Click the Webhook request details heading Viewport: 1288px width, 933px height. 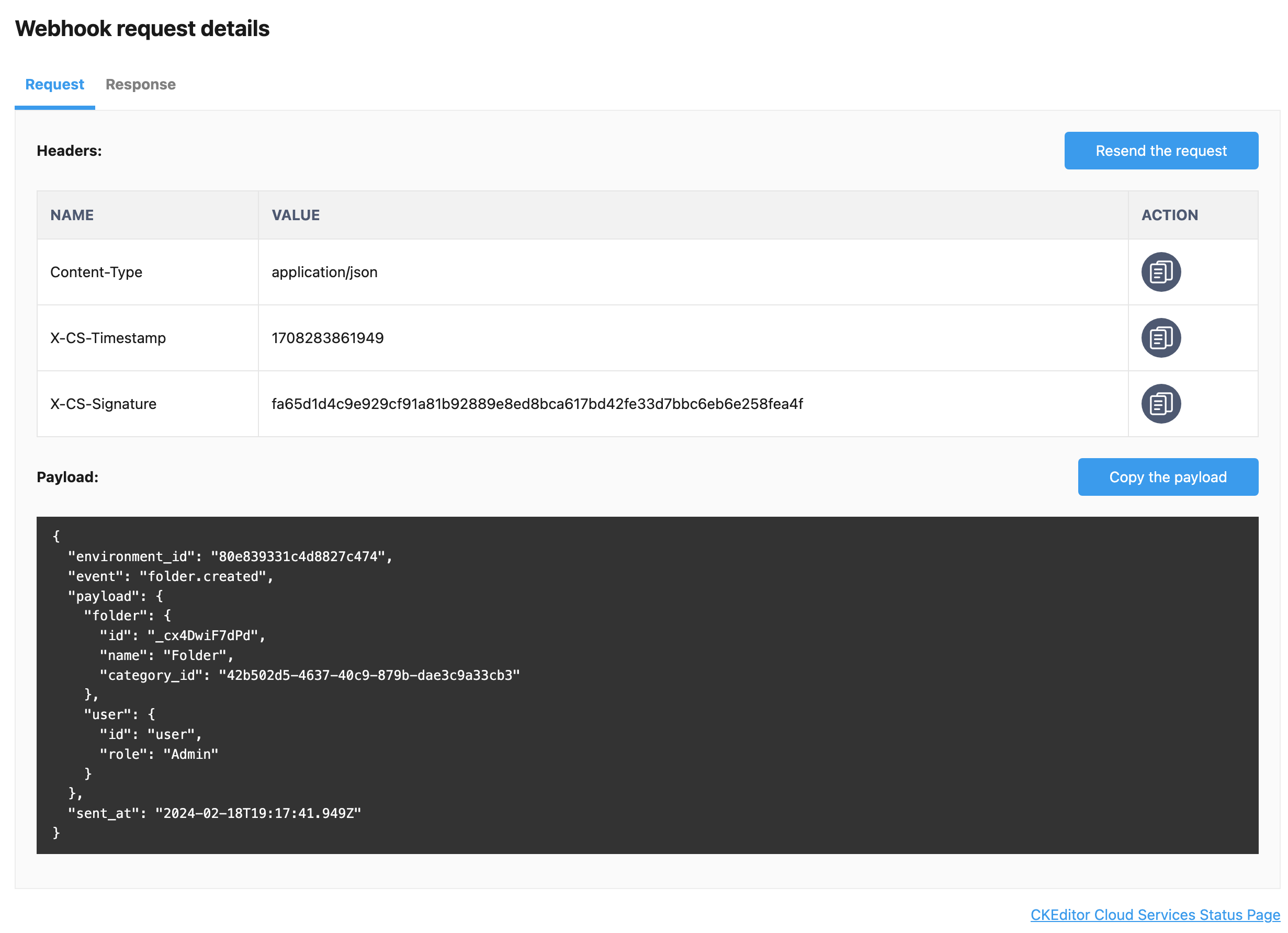[x=142, y=28]
